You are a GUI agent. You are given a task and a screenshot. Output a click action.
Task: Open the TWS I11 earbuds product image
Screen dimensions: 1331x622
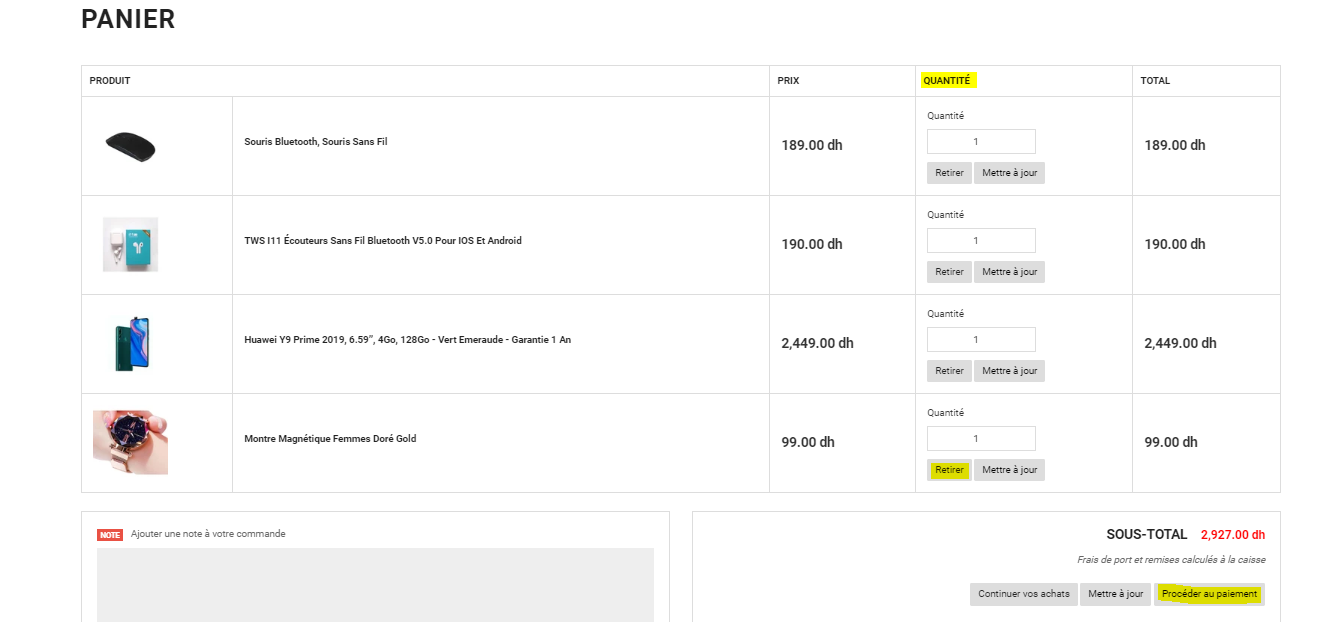(x=130, y=244)
